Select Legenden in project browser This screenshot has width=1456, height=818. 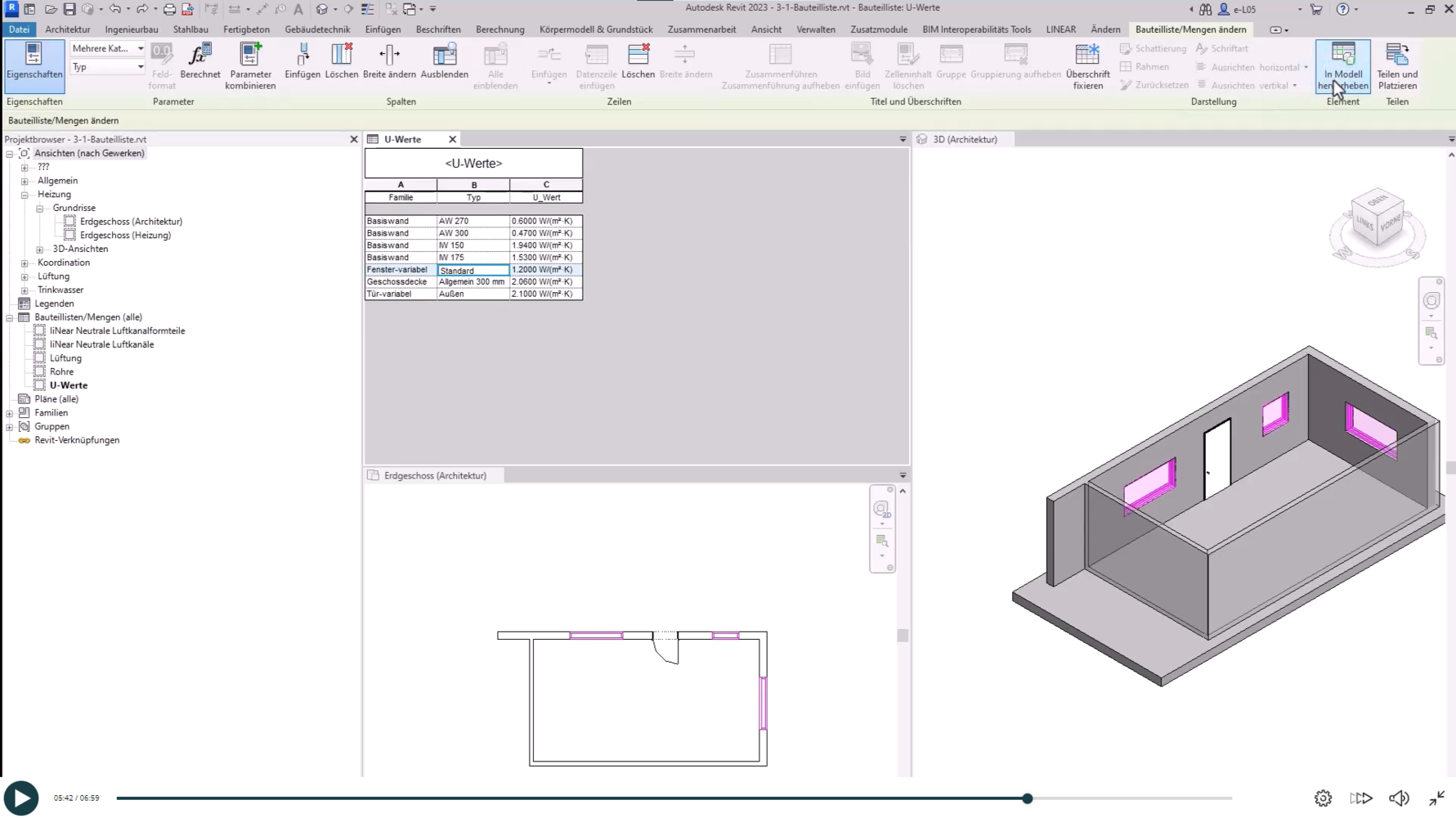pyautogui.click(x=54, y=303)
